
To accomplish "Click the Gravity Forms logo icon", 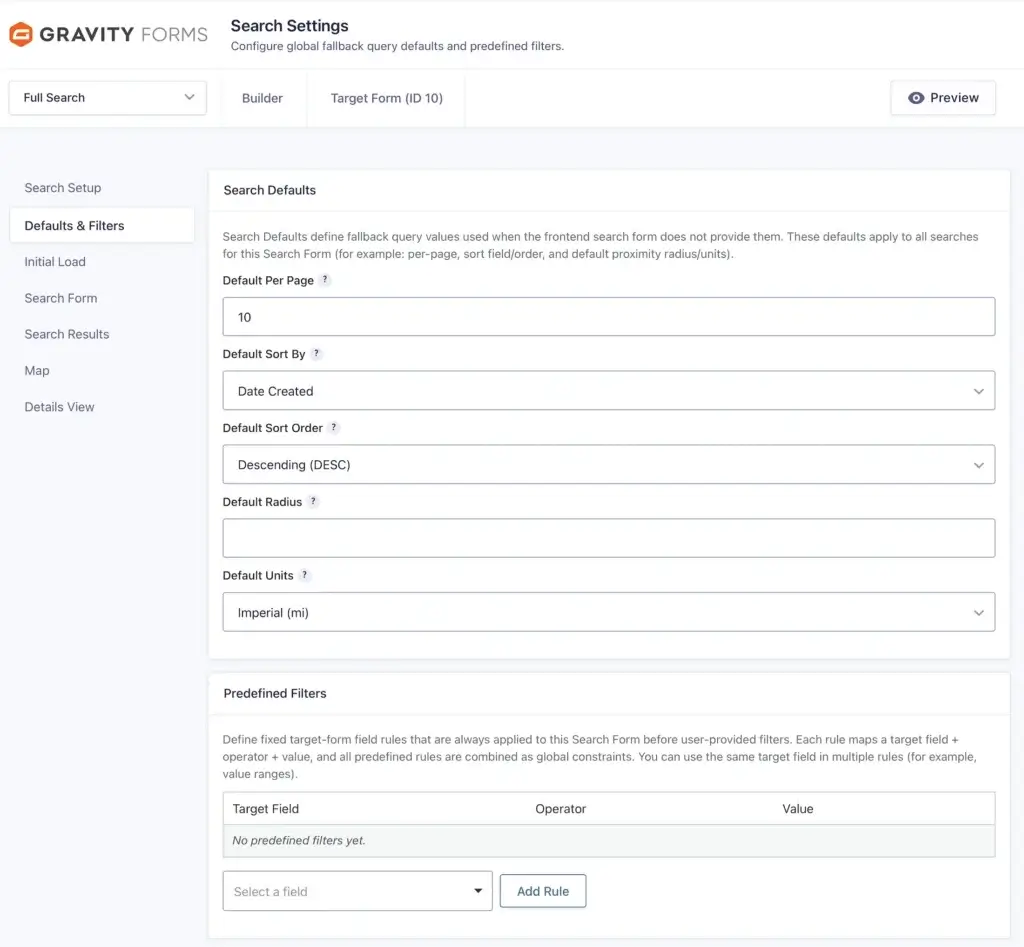I will 21,34.
